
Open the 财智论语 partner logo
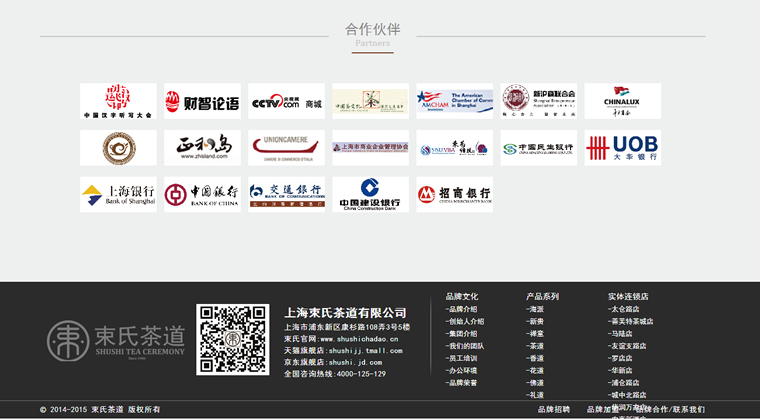pyautogui.click(x=202, y=101)
